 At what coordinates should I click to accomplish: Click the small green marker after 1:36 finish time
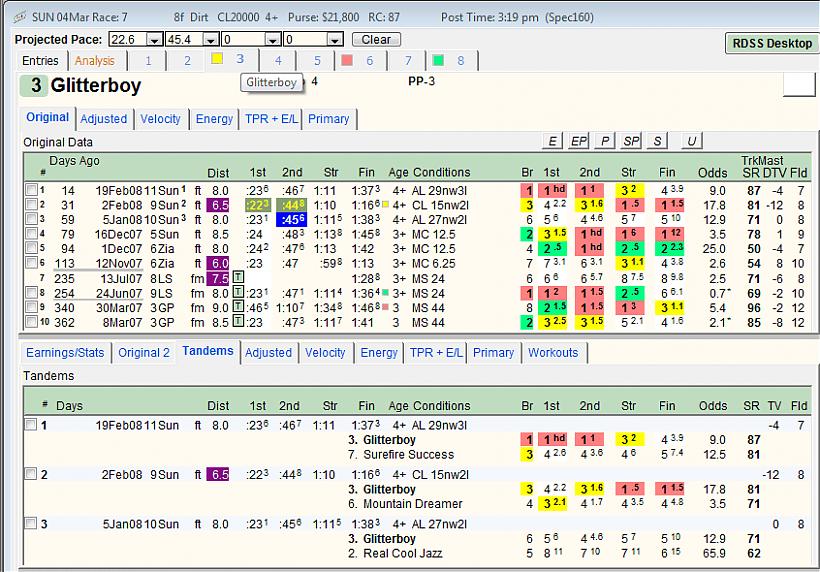(385, 292)
